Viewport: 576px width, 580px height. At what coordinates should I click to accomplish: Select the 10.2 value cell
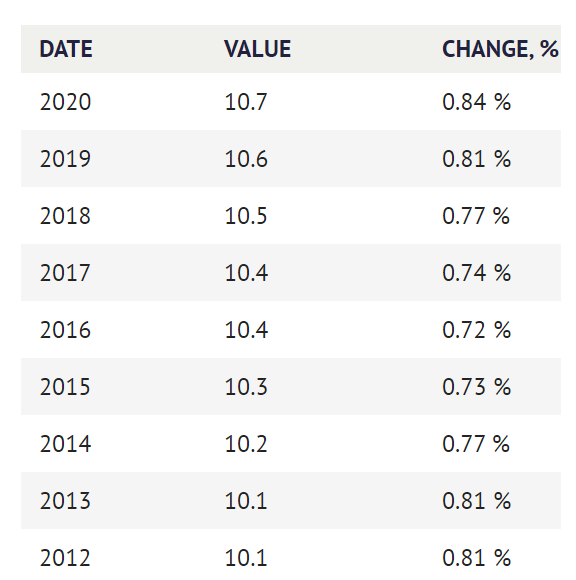[x=246, y=444]
